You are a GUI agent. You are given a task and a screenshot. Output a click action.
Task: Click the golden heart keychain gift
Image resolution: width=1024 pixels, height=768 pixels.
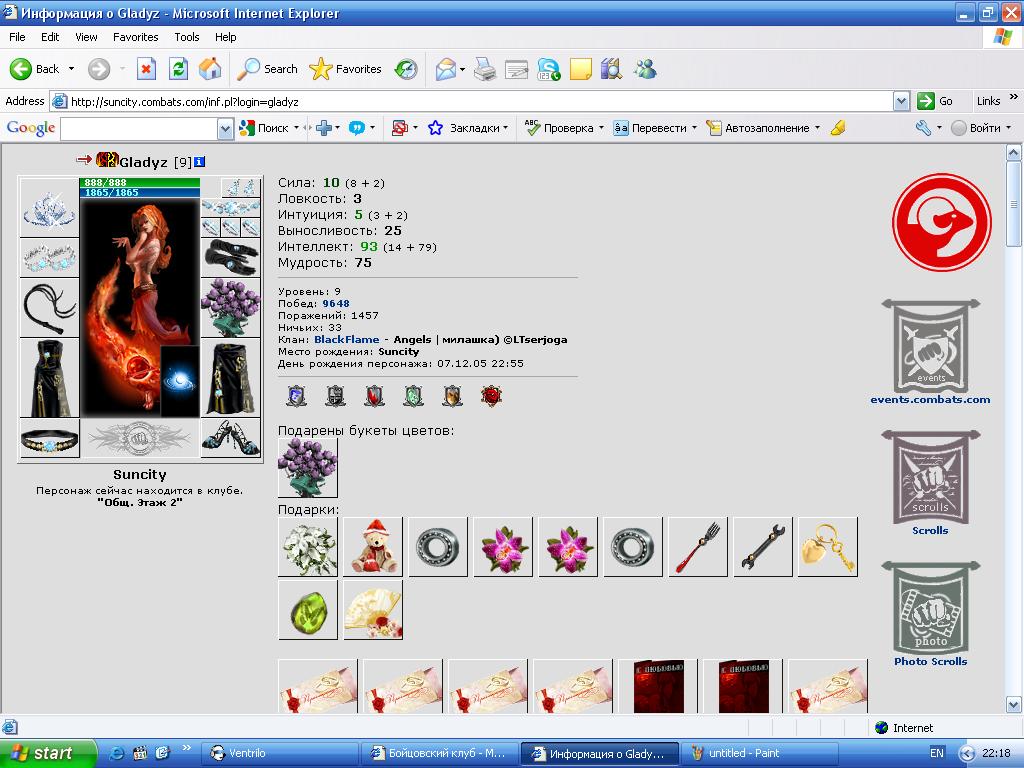(828, 547)
